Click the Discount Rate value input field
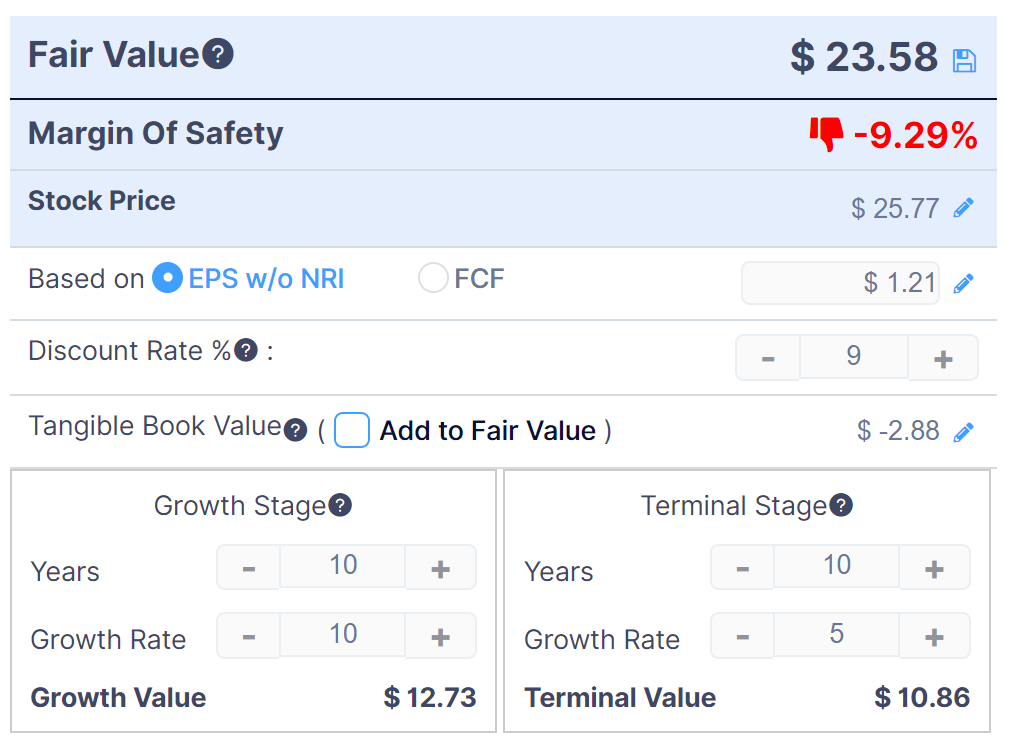Screen dimensions: 1013x747 point(854,357)
